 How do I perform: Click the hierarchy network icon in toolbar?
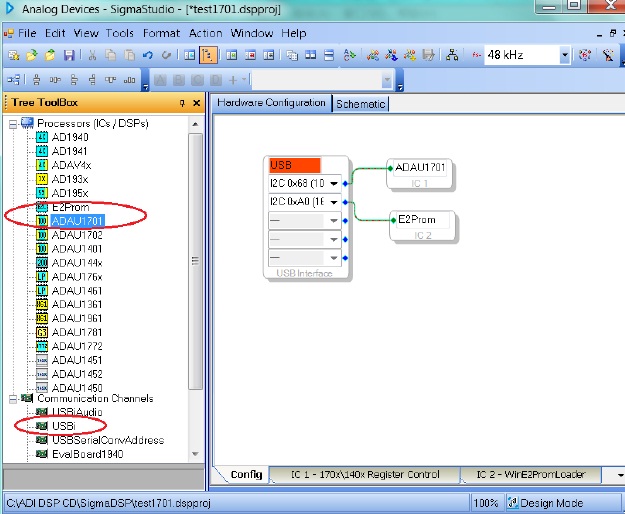click(452, 55)
